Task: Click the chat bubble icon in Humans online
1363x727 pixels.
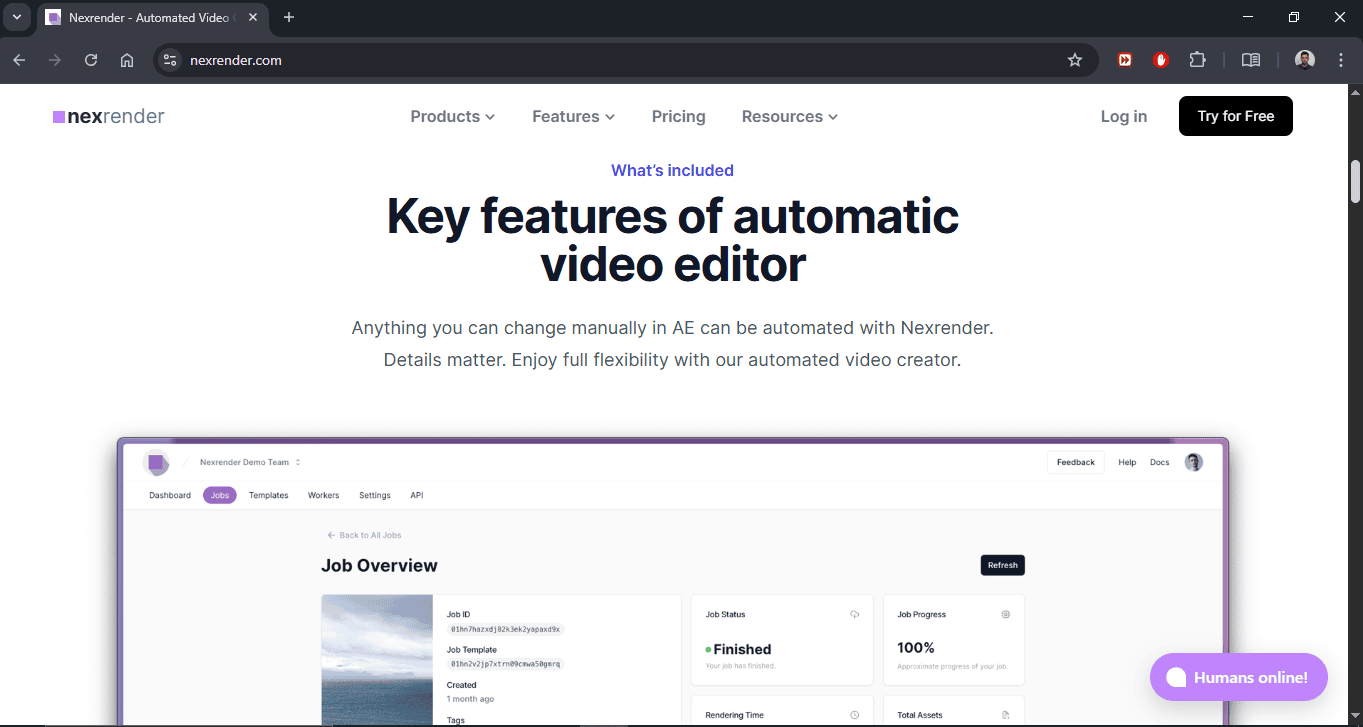Action: coord(1176,677)
